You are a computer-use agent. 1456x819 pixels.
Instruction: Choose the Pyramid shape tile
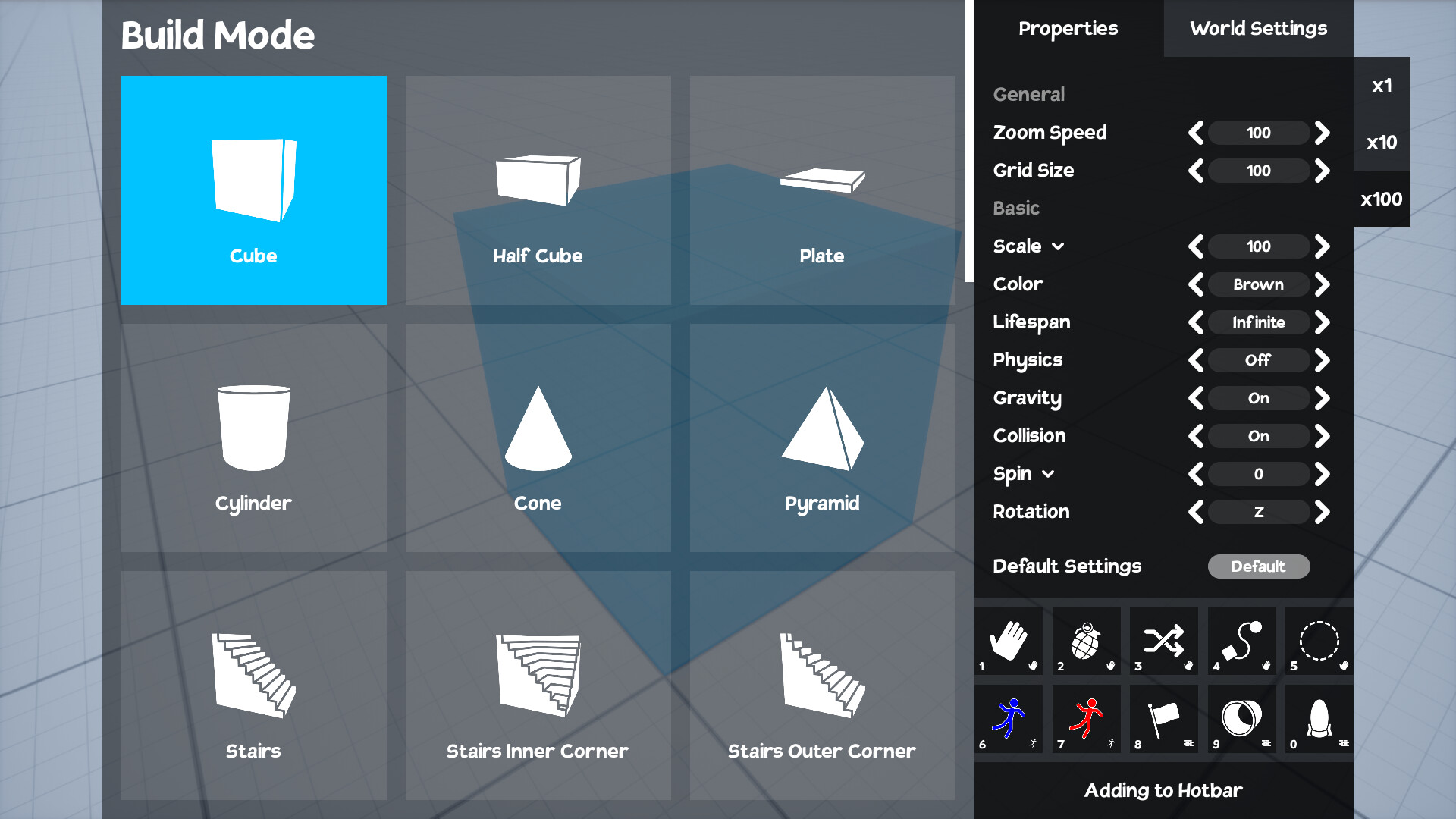tap(822, 438)
